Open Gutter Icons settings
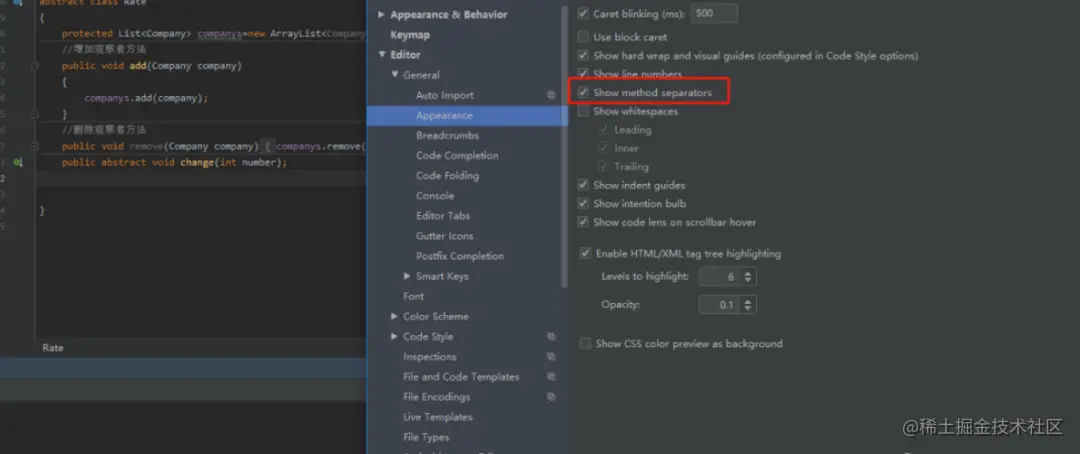Screen dimensions: 1080x454 (445, 236)
